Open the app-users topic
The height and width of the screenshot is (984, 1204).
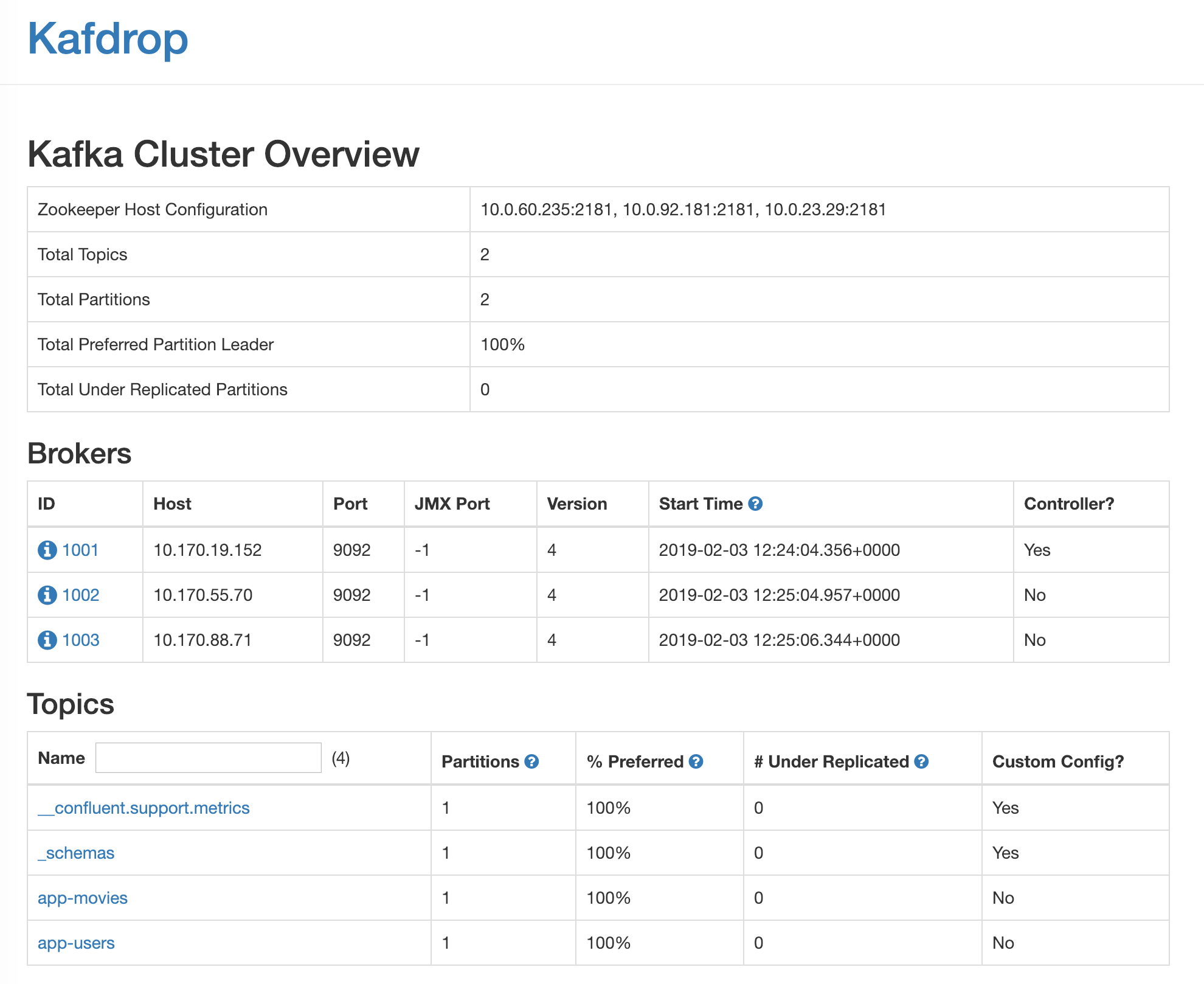coord(76,943)
